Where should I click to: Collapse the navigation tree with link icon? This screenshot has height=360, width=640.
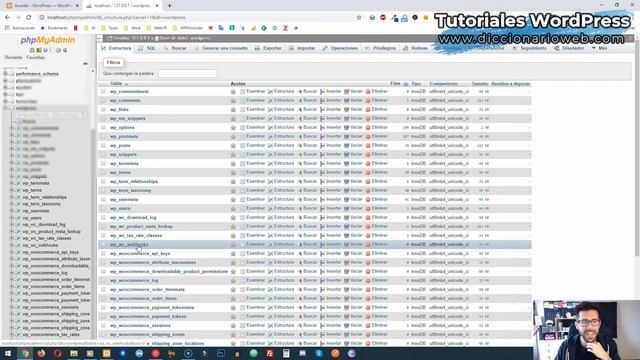click(x=85, y=64)
